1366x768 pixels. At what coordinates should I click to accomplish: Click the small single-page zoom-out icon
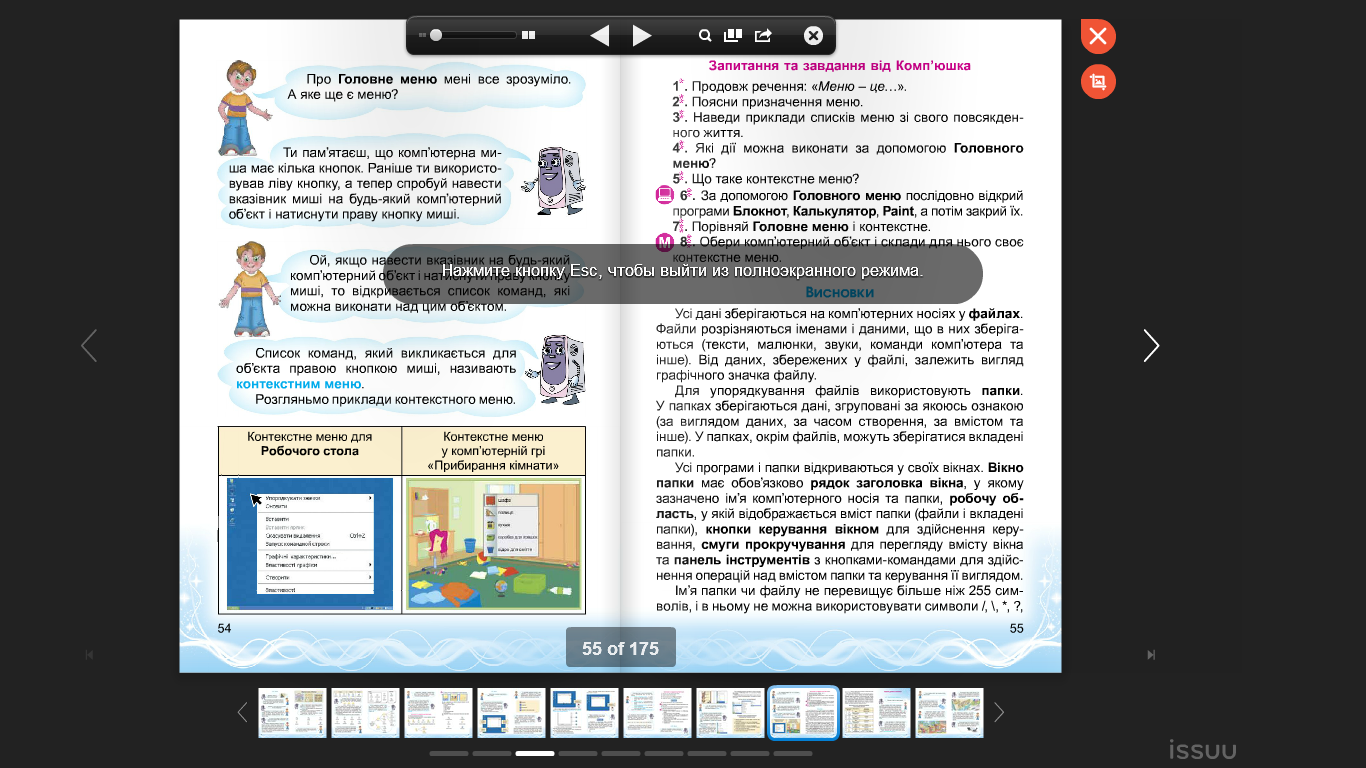[424, 36]
